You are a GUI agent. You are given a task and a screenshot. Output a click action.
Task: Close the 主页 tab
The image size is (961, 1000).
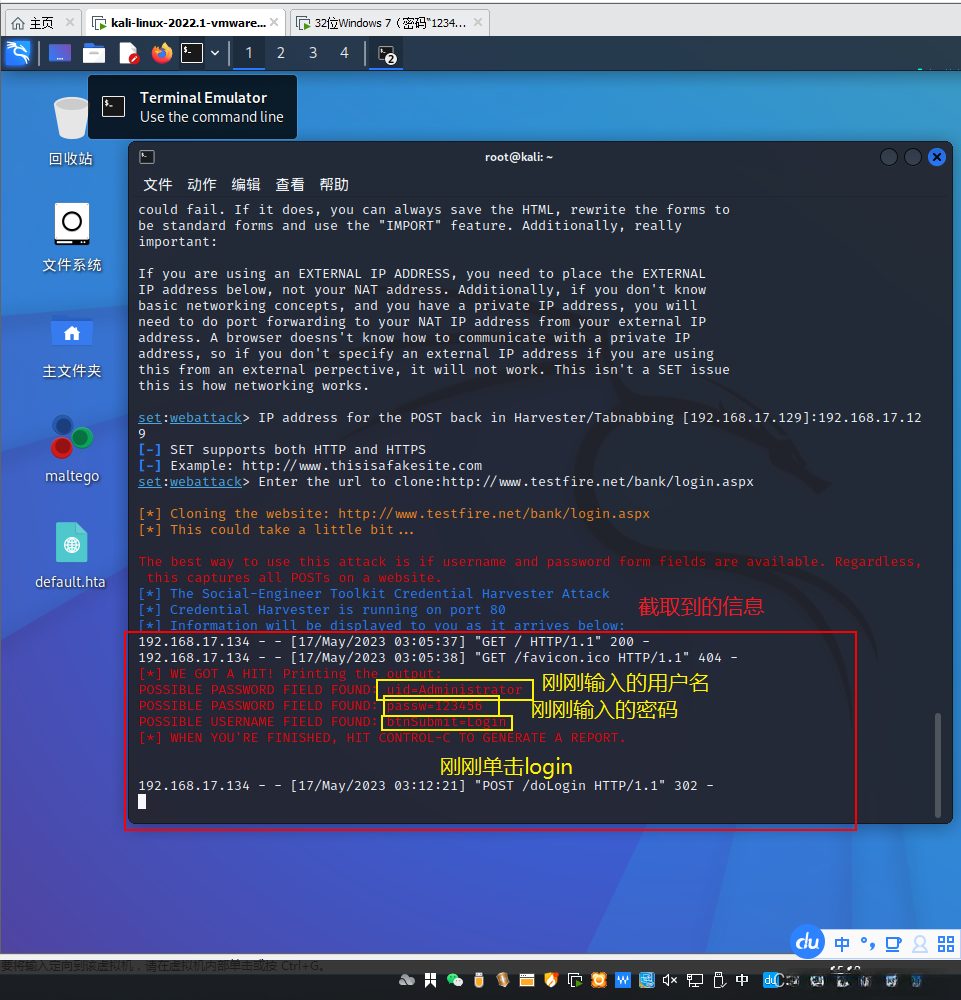point(70,22)
